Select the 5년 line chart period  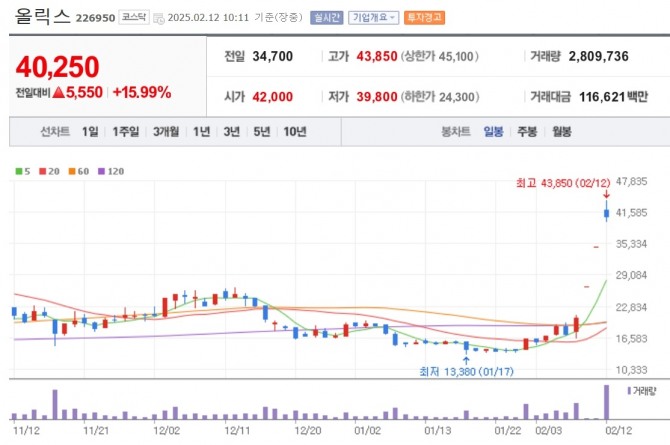click(262, 132)
